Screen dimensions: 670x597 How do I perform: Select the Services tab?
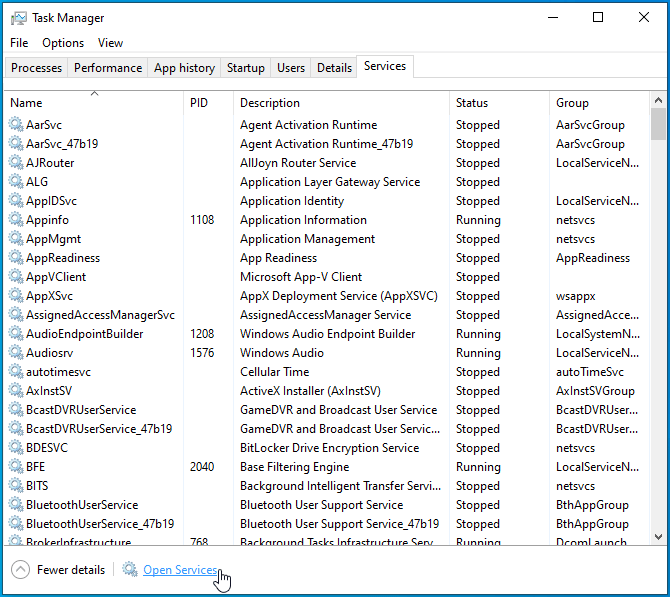(x=385, y=66)
